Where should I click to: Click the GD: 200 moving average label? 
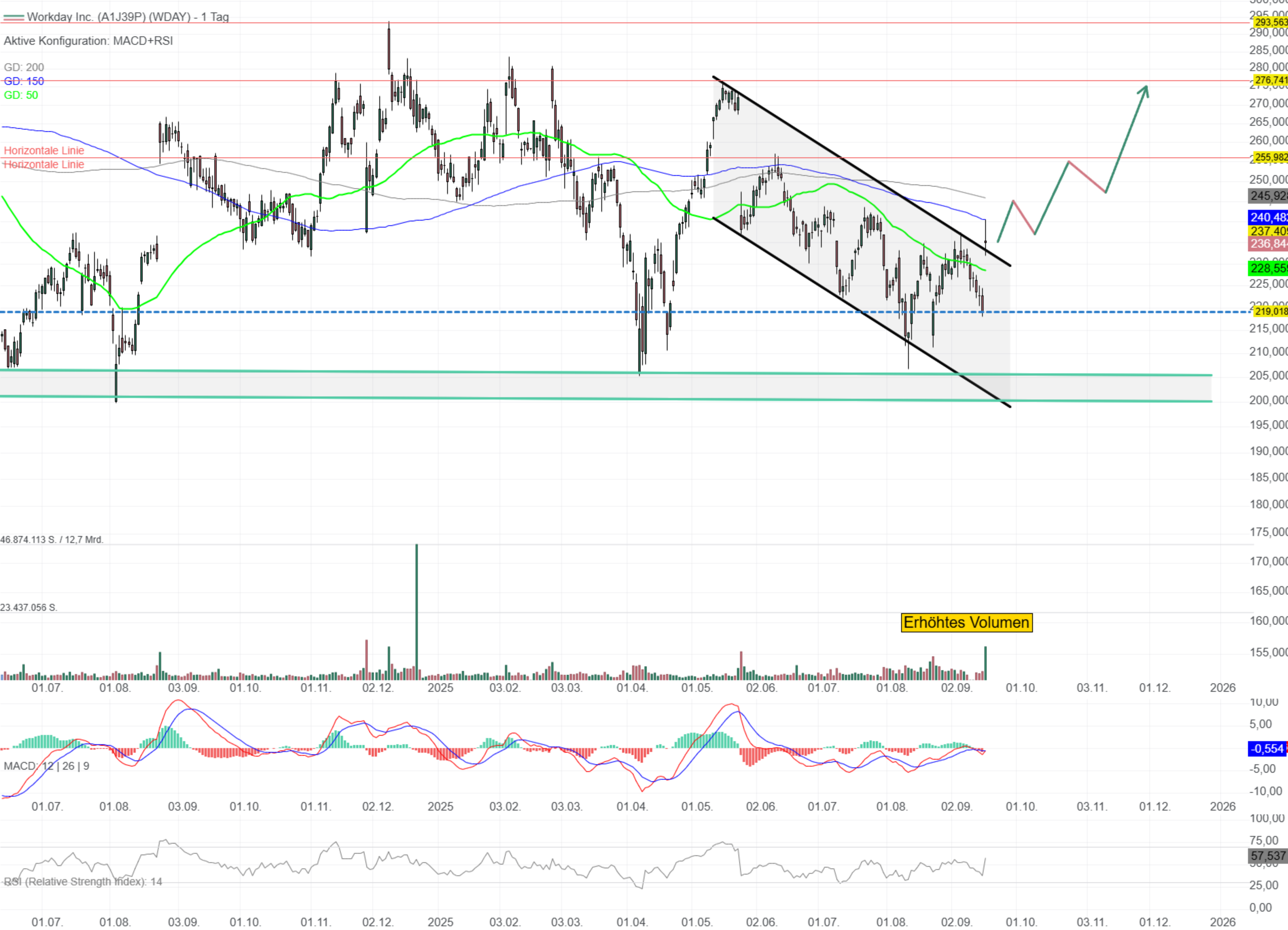point(24,67)
